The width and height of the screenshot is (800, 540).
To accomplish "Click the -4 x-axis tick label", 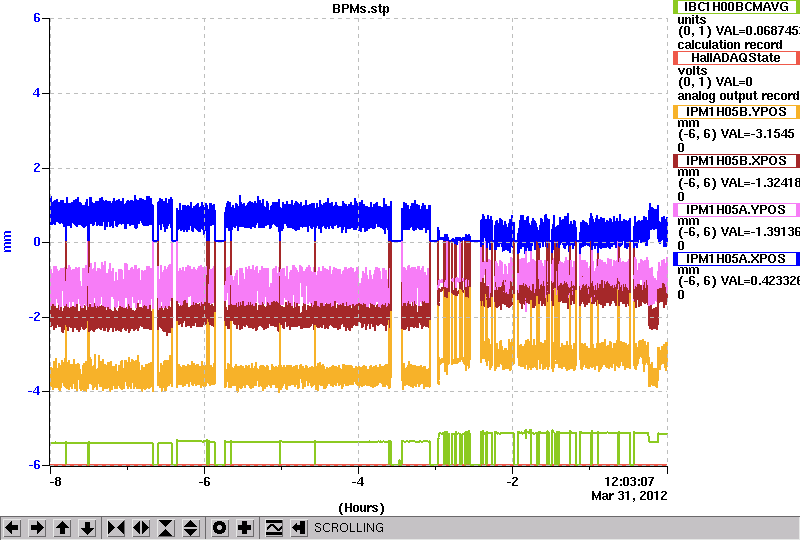I will click(358, 482).
